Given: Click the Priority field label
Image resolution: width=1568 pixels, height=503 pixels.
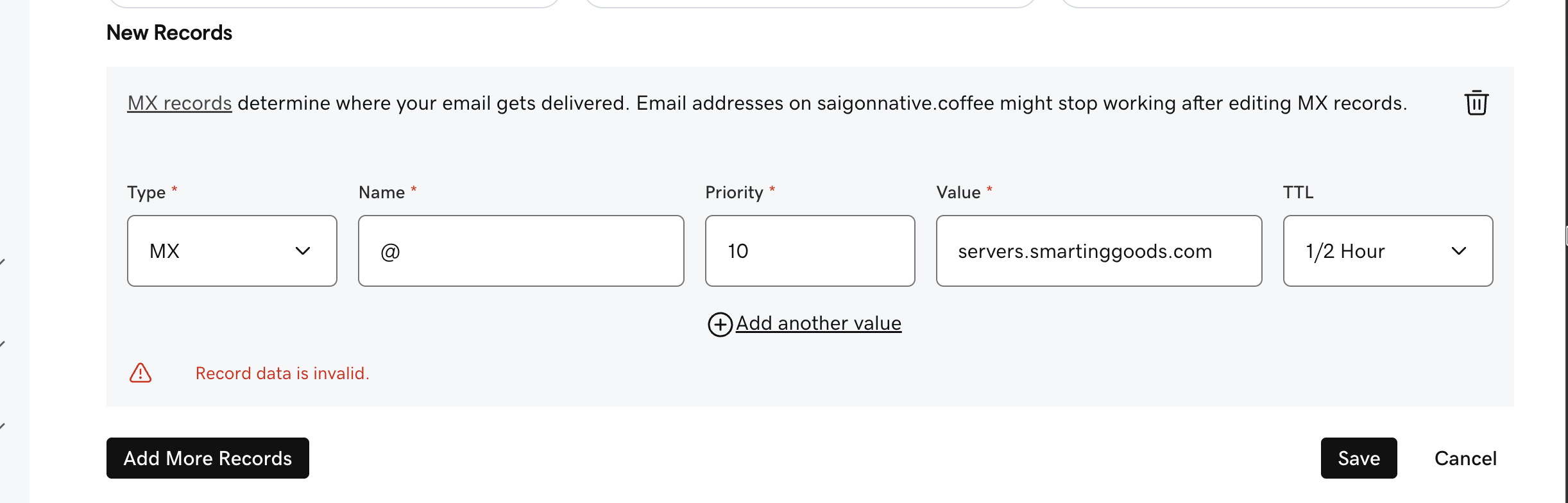Looking at the screenshot, I should coord(734,192).
